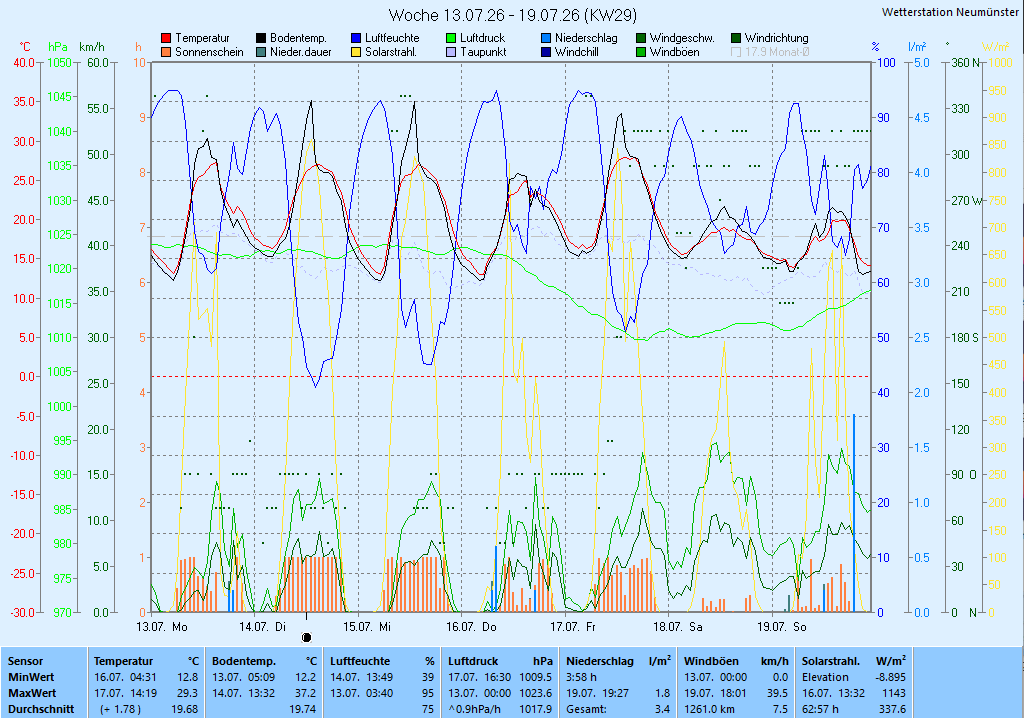
Task: Click the 18.07. Sa date label
Action: coord(678,627)
